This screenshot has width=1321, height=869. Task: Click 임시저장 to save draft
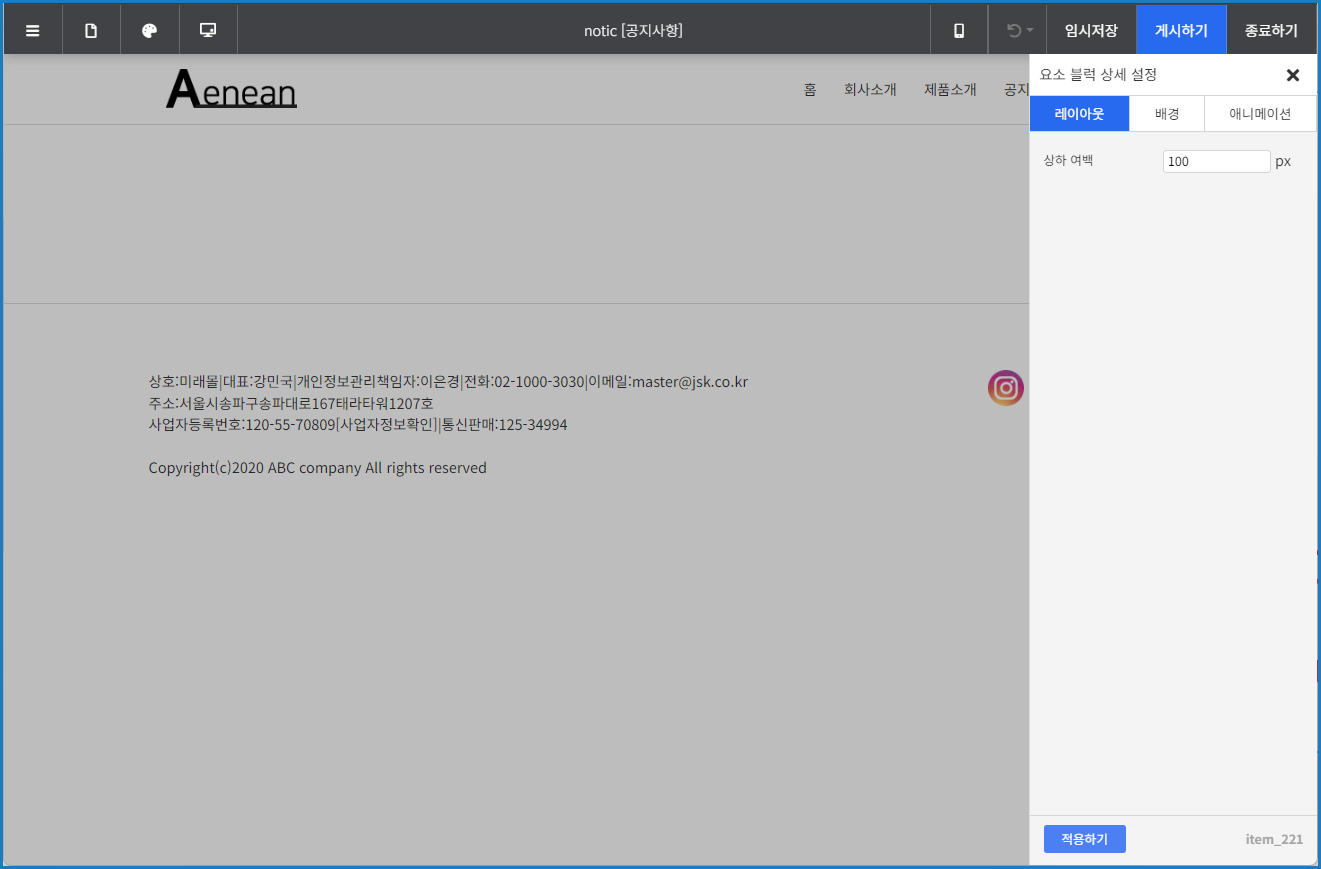pyautogui.click(x=1091, y=30)
